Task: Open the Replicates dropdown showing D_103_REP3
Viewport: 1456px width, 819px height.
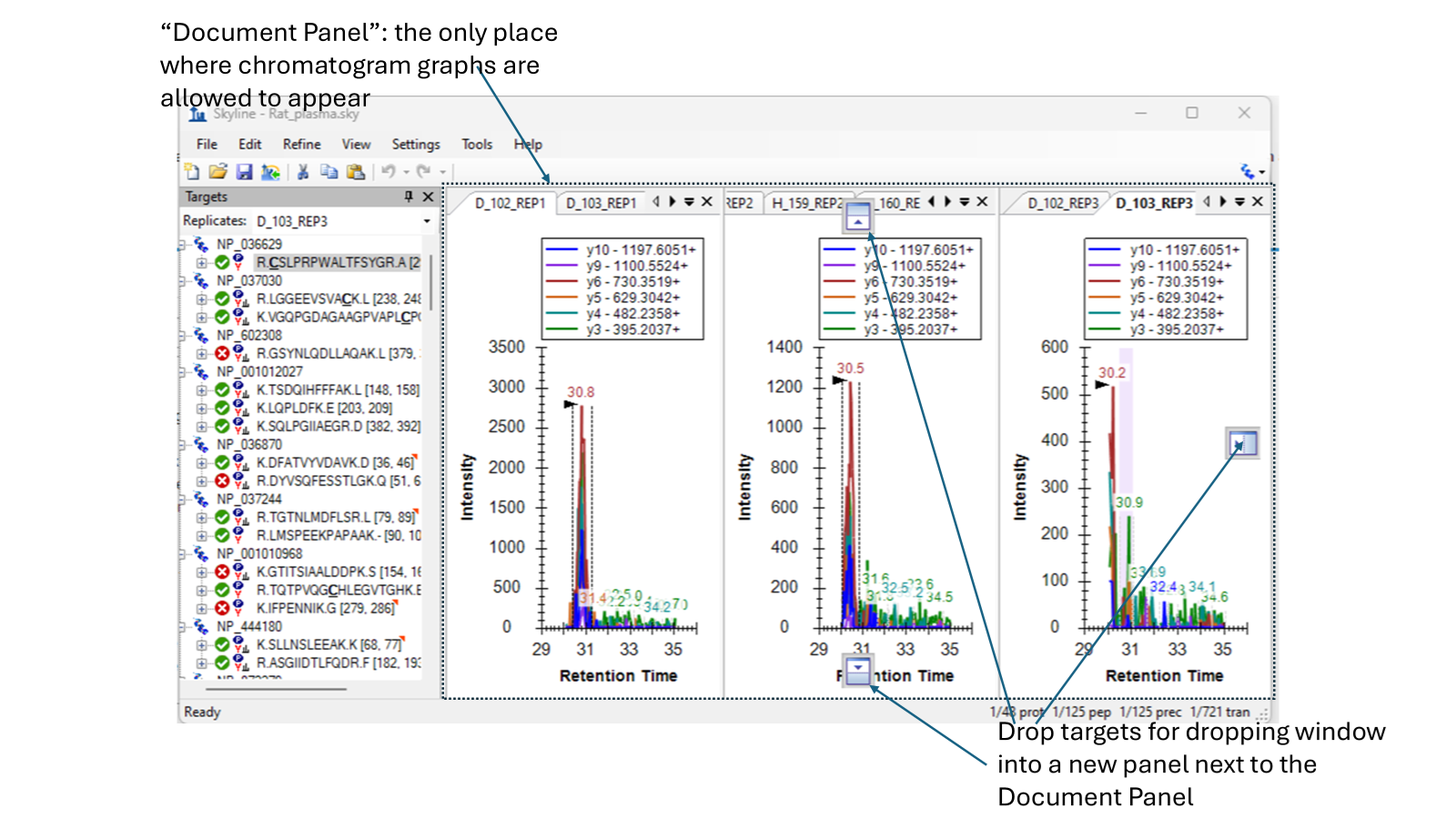Action: click(x=427, y=221)
